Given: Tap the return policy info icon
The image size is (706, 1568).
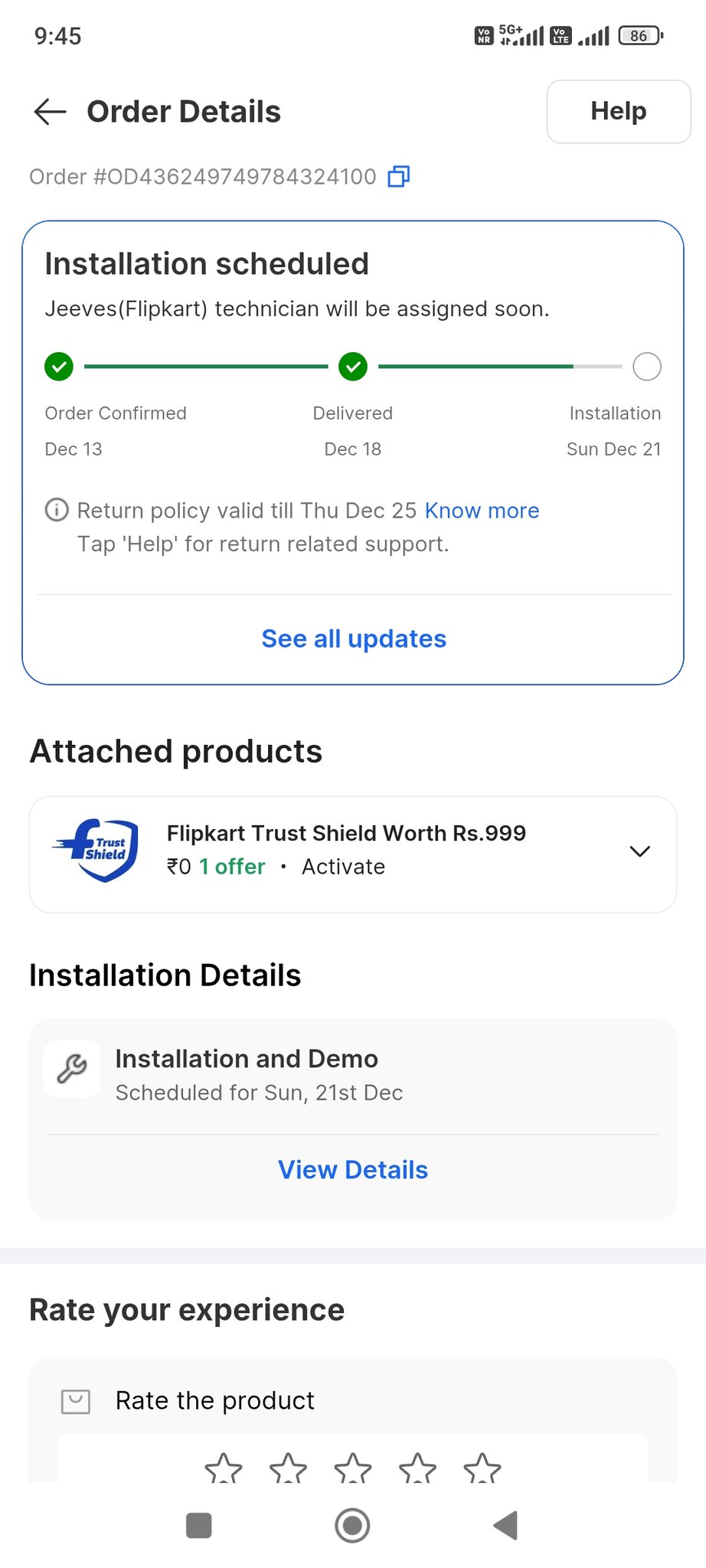Looking at the screenshot, I should tap(57, 510).
